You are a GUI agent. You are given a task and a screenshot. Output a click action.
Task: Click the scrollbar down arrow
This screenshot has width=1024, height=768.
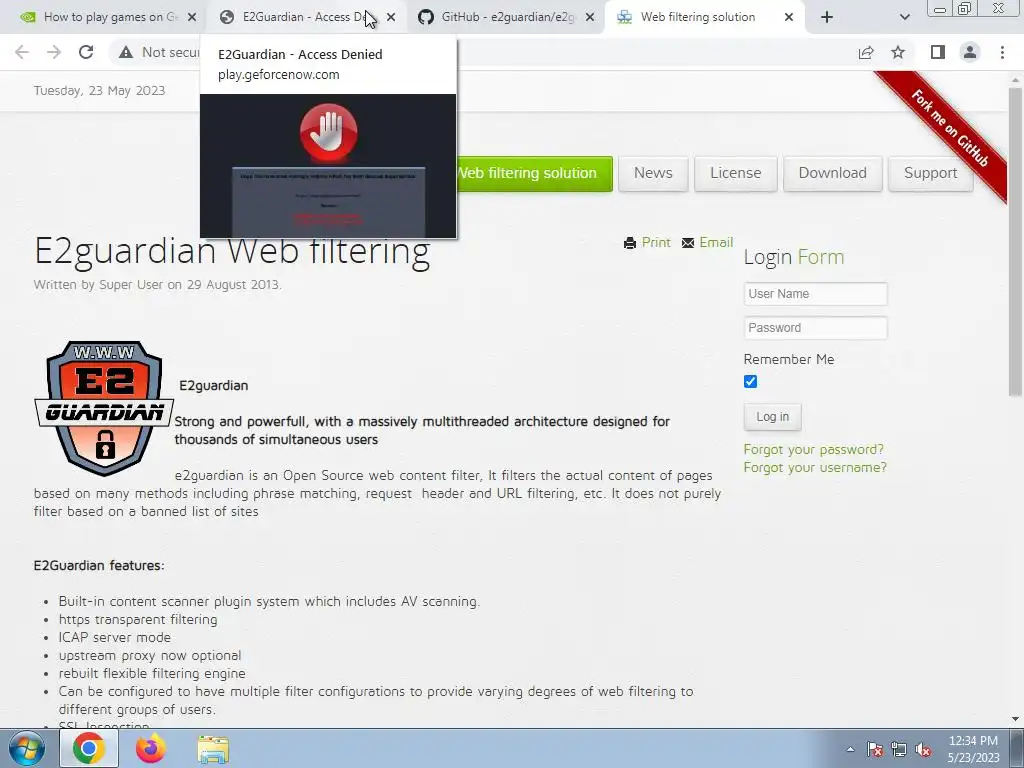(1015, 719)
